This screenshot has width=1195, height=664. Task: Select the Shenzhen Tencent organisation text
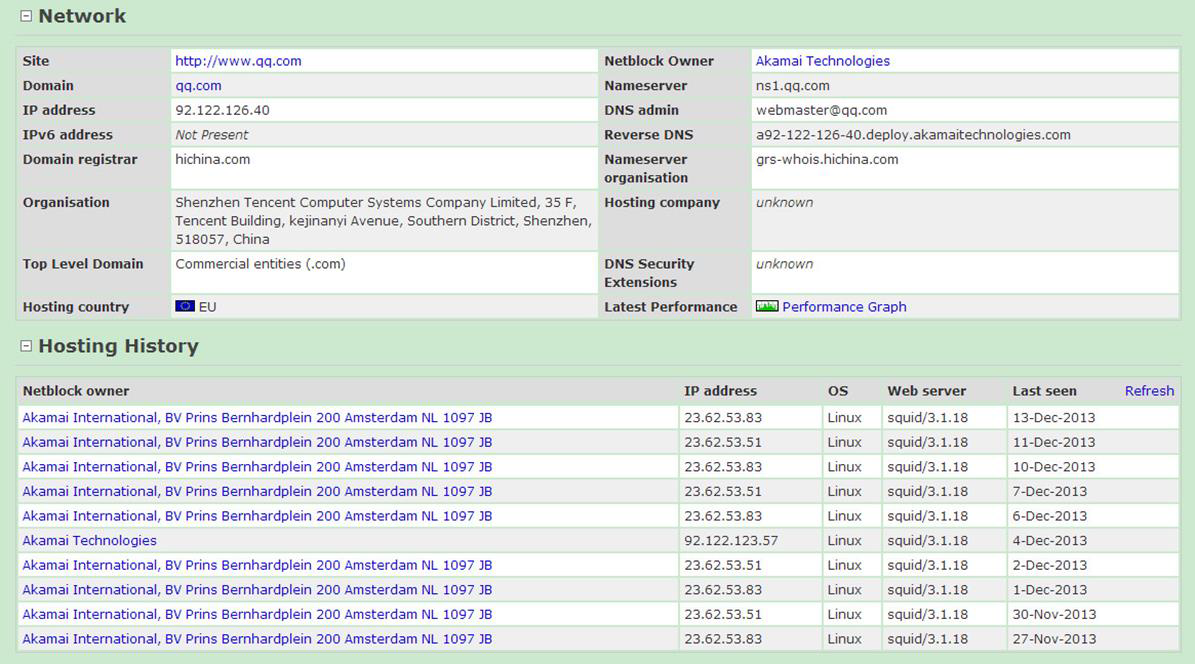pyautogui.click(x=383, y=221)
